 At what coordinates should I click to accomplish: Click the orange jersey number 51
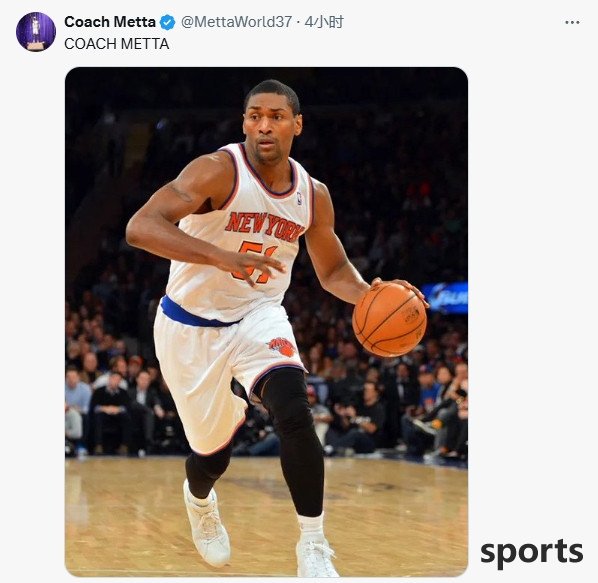coord(255,262)
